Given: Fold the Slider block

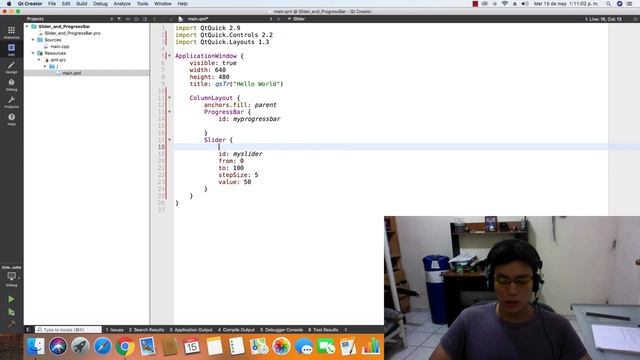Looking at the screenshot, I should click(170, 140).
